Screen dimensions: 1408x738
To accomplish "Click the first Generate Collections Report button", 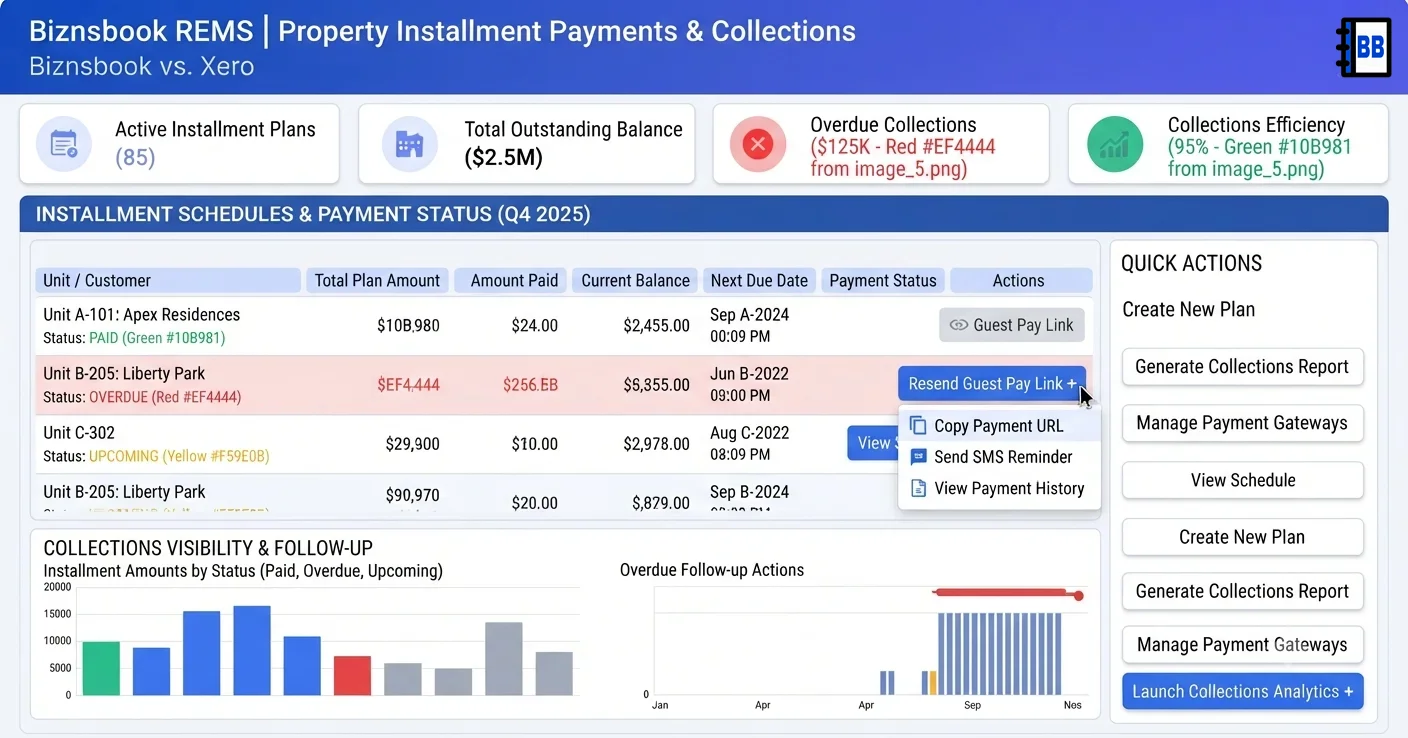I will pyautogui.click(x=1242, y=367).
